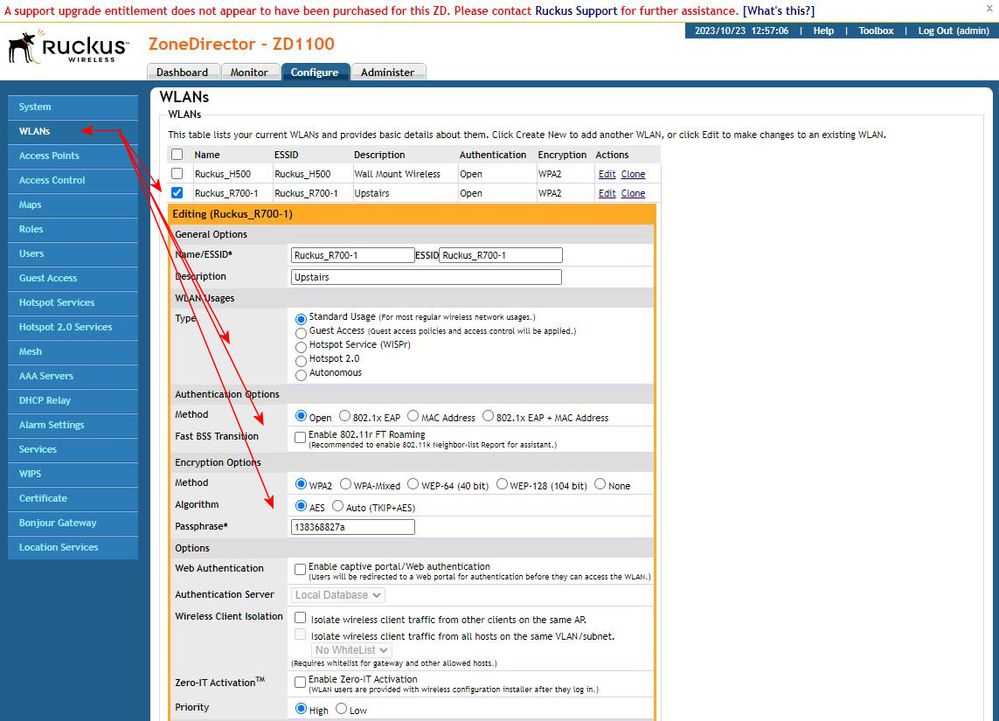Check the Ruckus_H500 row checkbox
This screenshot has width=999, height=721.
[x=177, y=174]
